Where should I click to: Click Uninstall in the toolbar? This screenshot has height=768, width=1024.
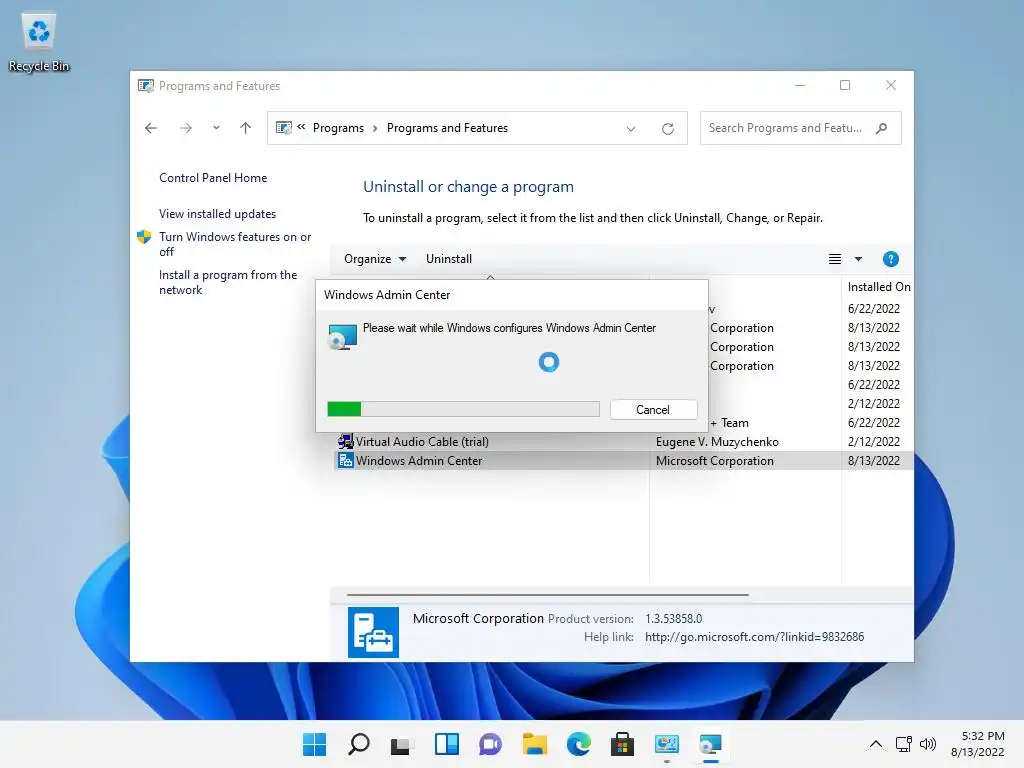(x=449, y=259)
